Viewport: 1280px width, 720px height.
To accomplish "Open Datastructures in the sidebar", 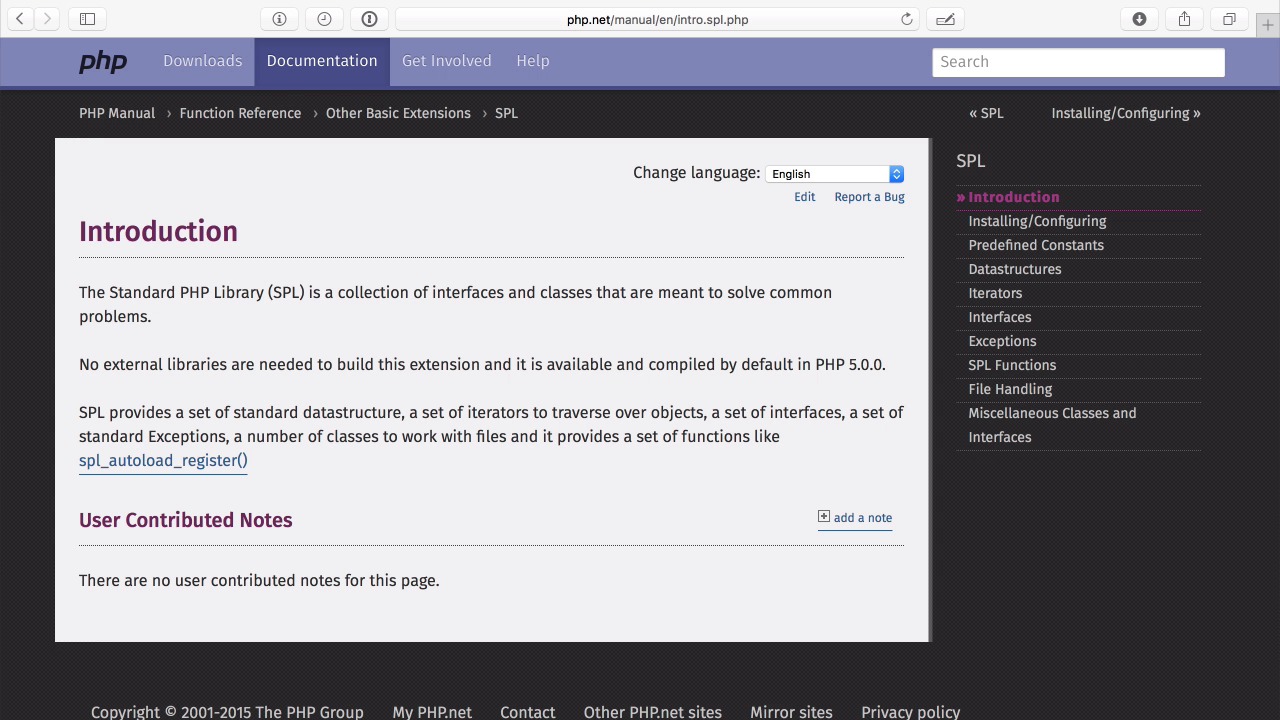I will click(x=1015, y=269).
